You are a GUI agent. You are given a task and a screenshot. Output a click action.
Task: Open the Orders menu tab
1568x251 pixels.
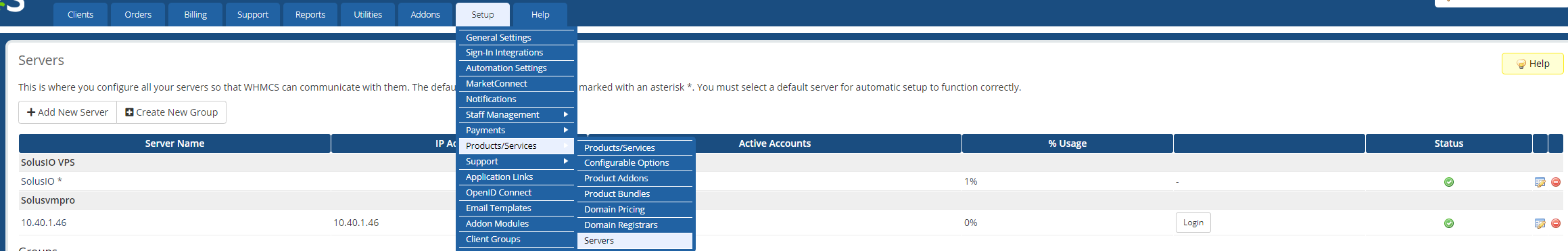click(138, 14)
